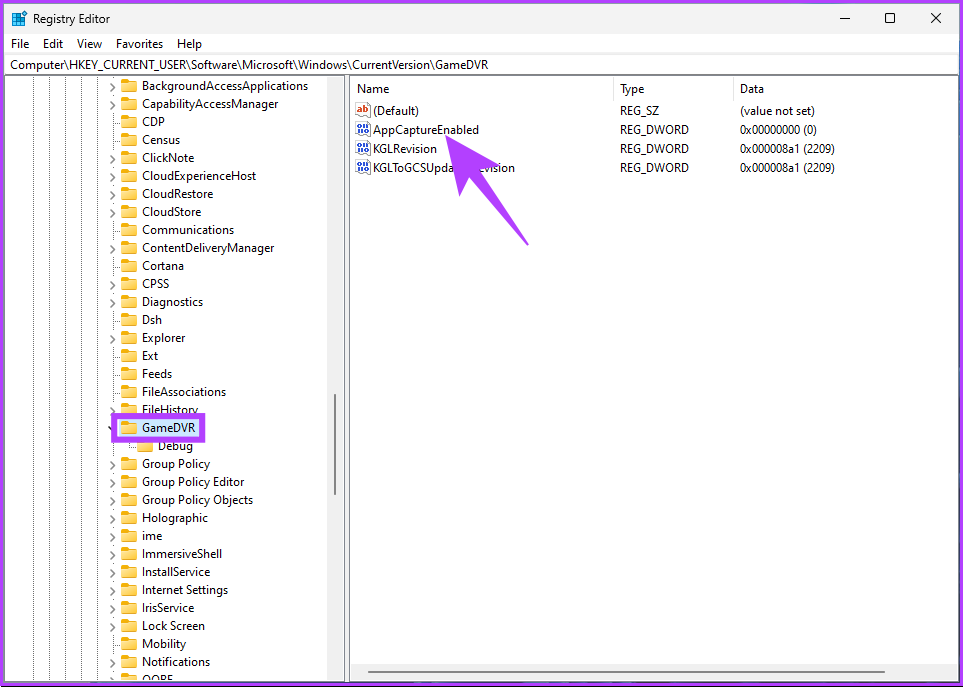Image resolution: width=963 pixels, height=687 pixels.
Task: Expand the Group Policy key
Action: [112, 464]
